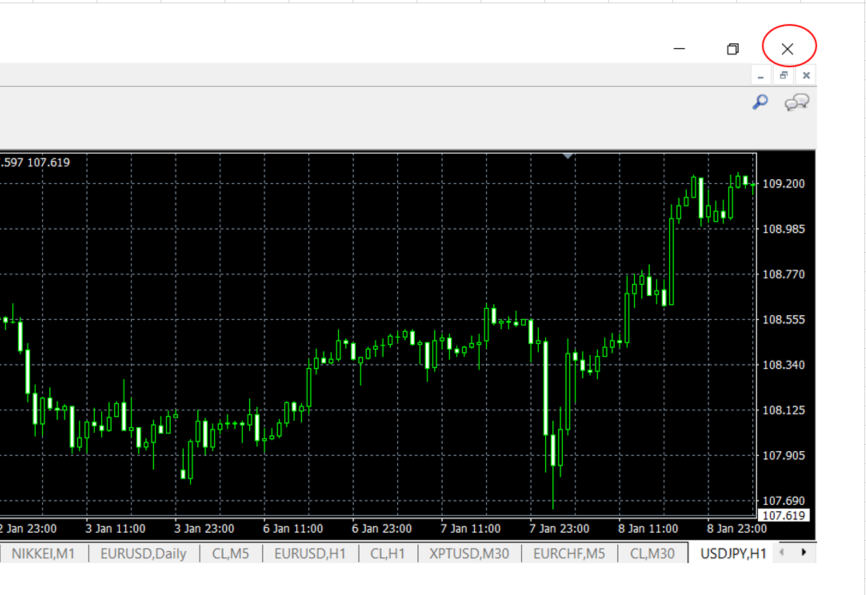
Task: Switch to the XPTUSD,M30 chart tab
Action: (x=469, y=554)
